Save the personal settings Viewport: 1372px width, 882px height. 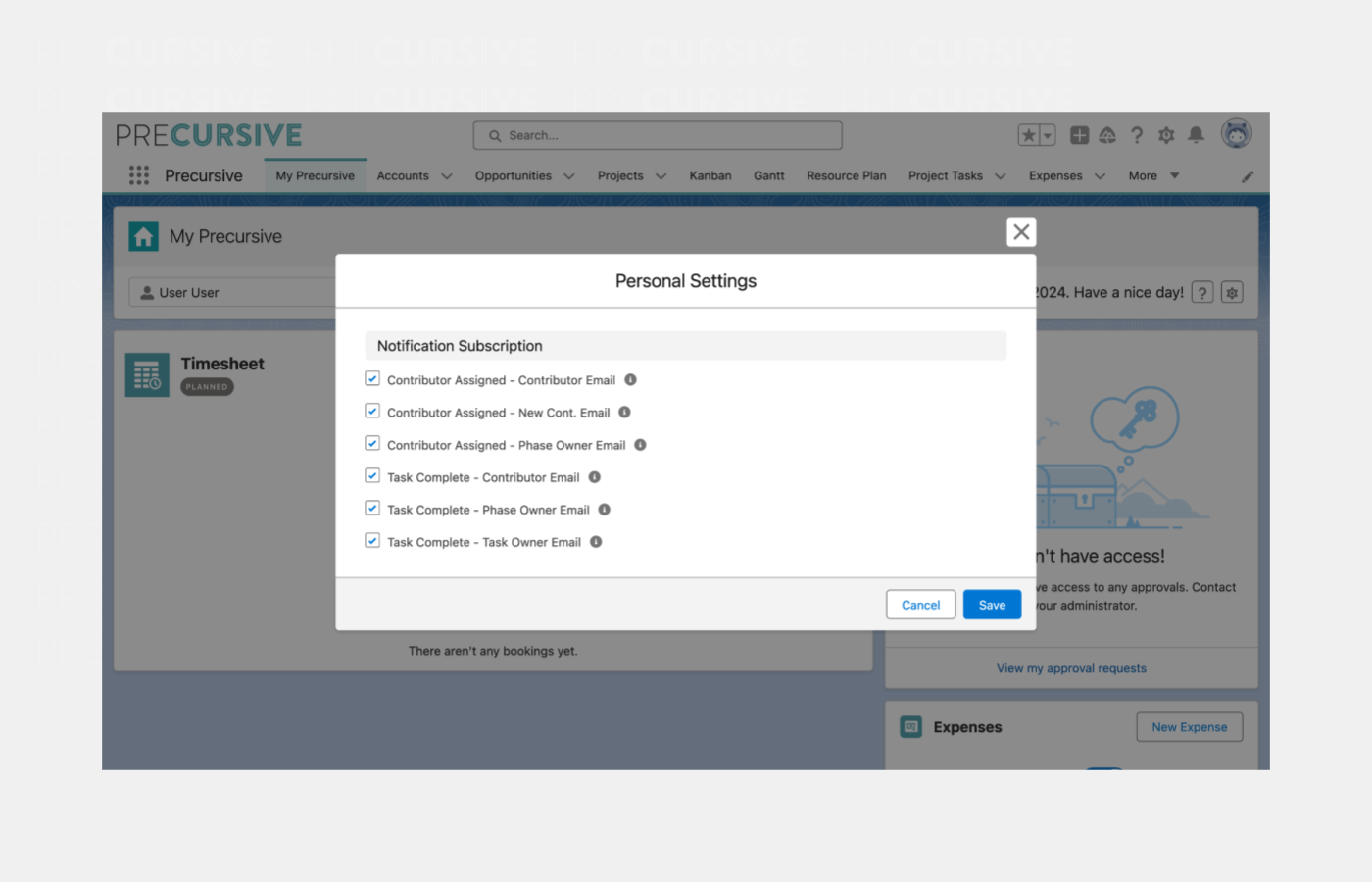pyautogui.click(x=992, y=605)
